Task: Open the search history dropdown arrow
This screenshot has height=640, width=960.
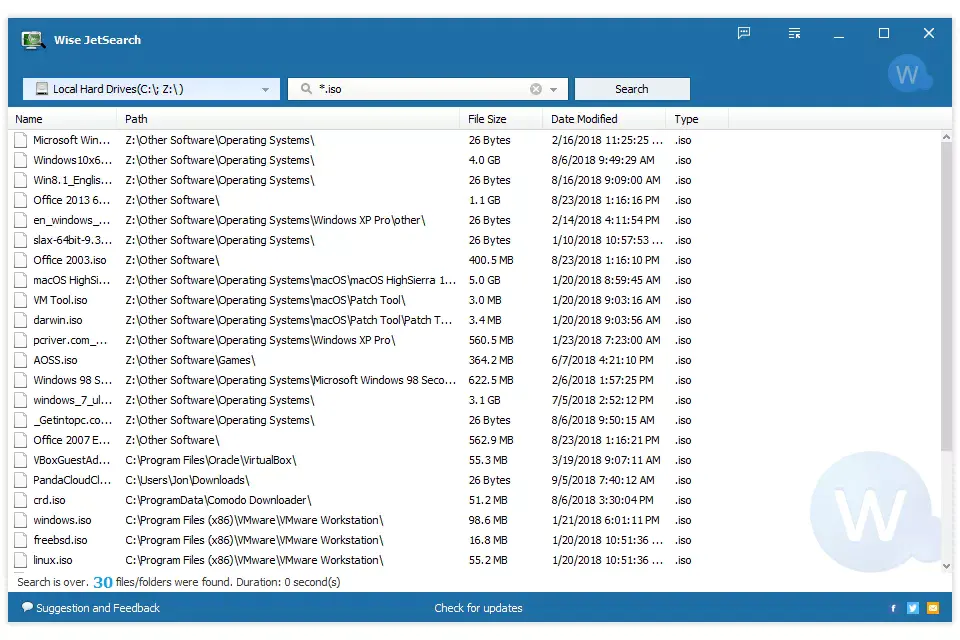Action: point(553,89)
